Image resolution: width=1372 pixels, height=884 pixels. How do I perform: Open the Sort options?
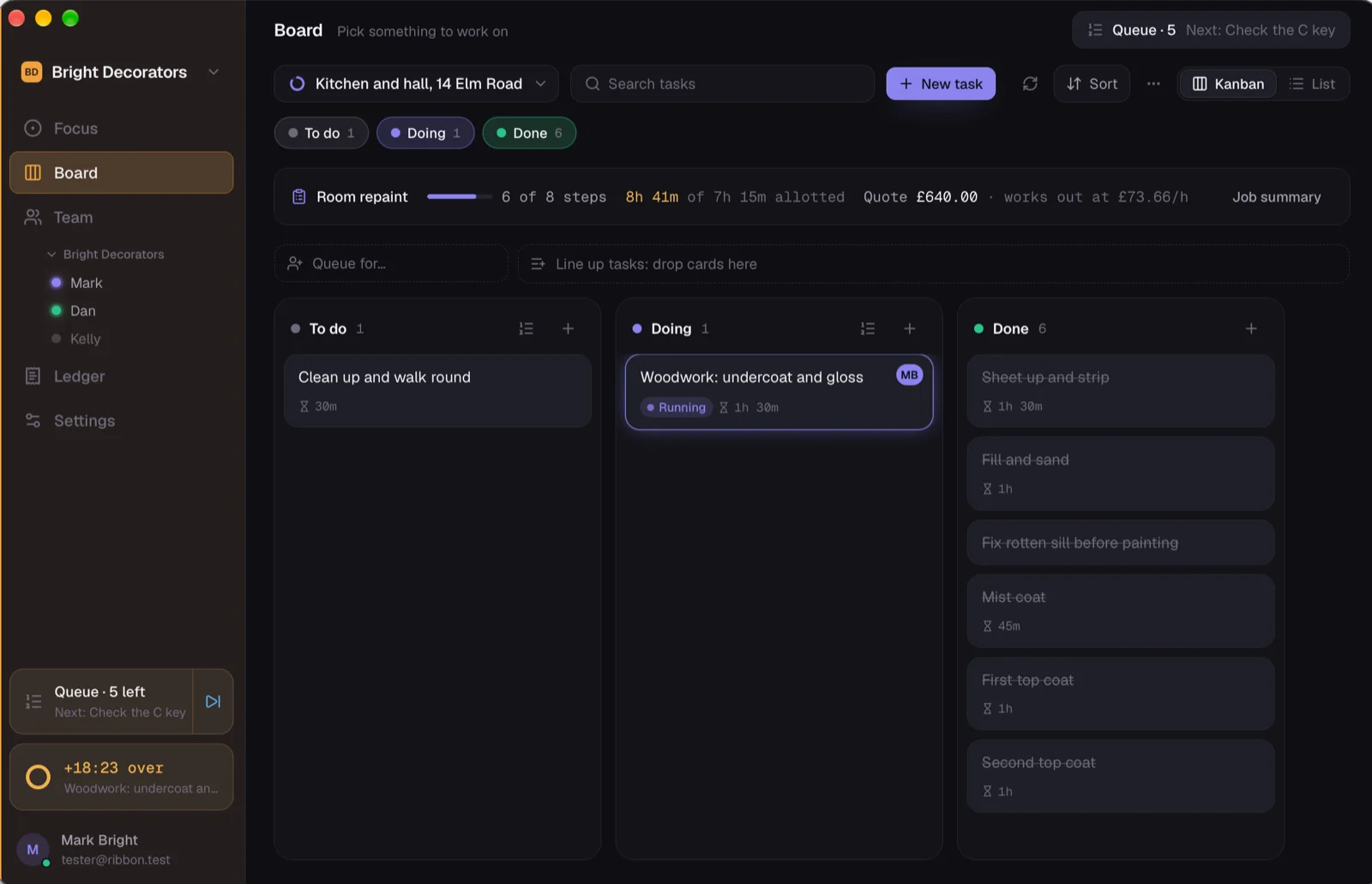click(x=1092, y=84)
